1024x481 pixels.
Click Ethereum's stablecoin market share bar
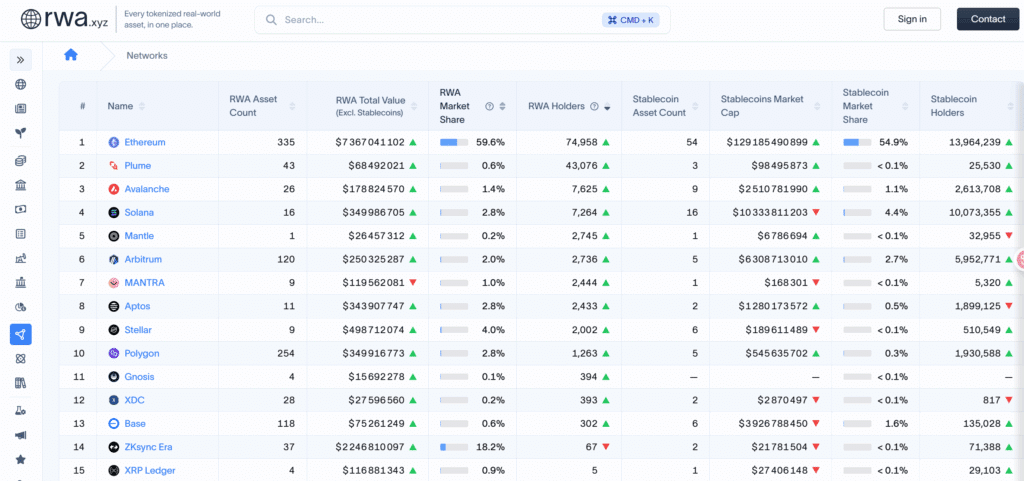click(x=857, y=142)
